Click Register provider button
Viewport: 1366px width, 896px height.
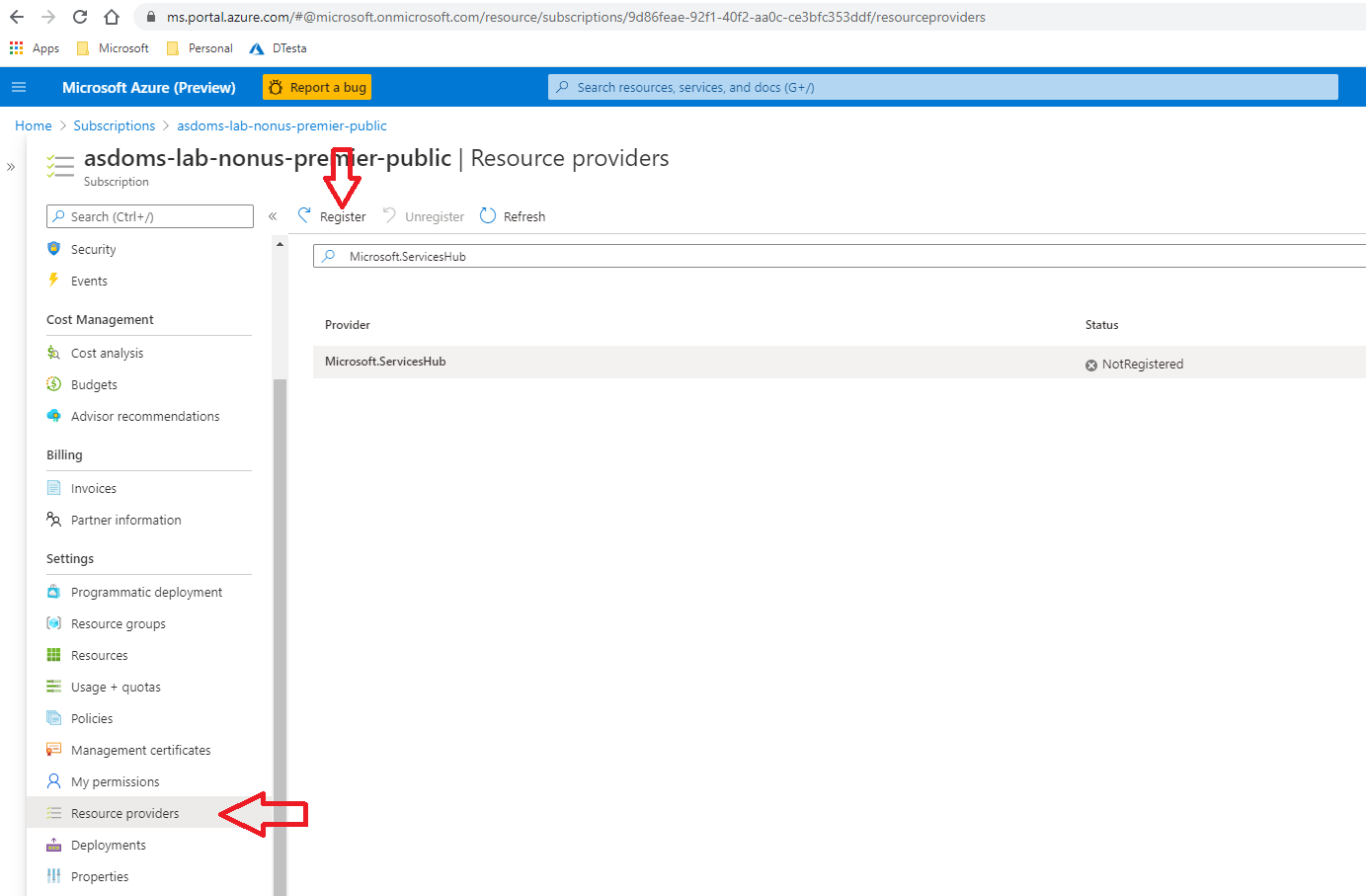(x=332, y=216)
